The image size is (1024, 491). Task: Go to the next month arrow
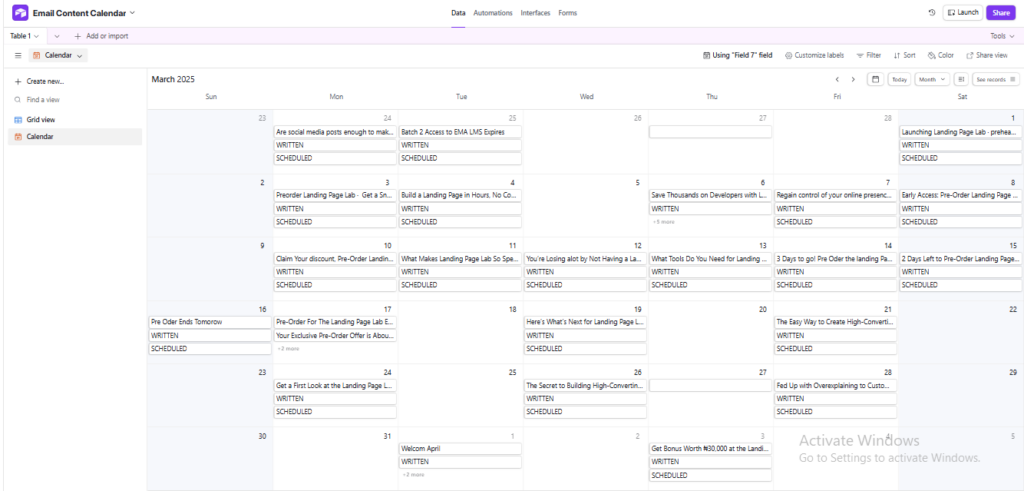[853, 79]
